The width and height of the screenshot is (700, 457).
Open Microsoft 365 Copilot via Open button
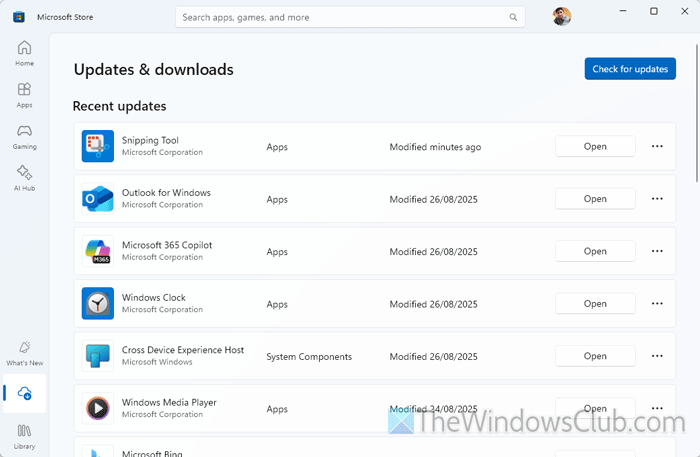(x=595, y=251)
